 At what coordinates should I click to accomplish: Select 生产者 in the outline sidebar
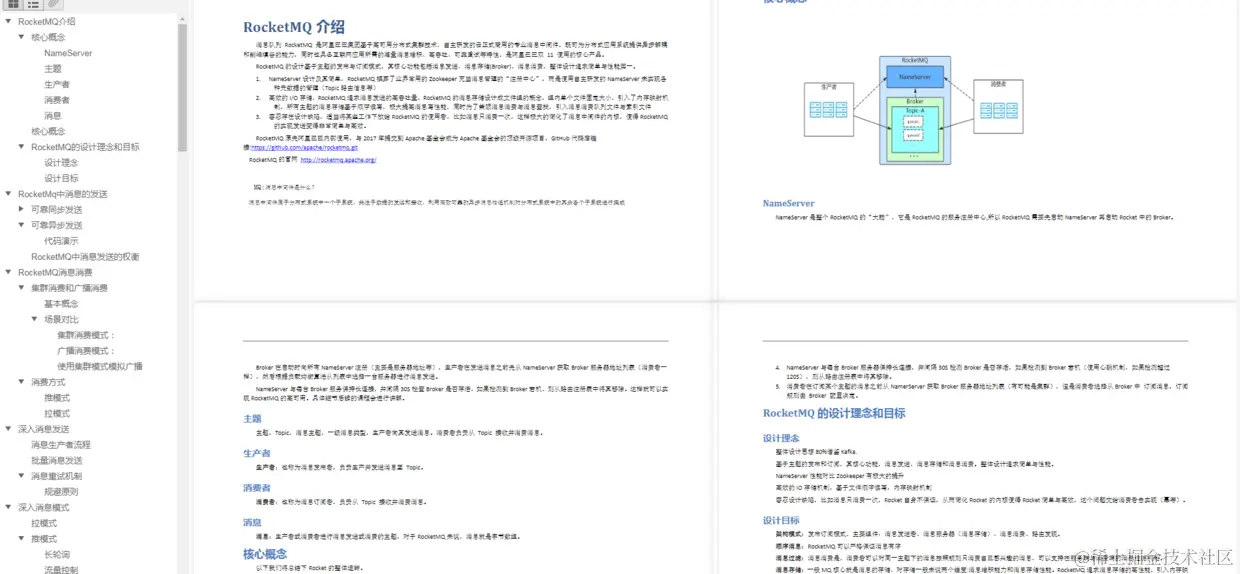(x=57, y=84)
